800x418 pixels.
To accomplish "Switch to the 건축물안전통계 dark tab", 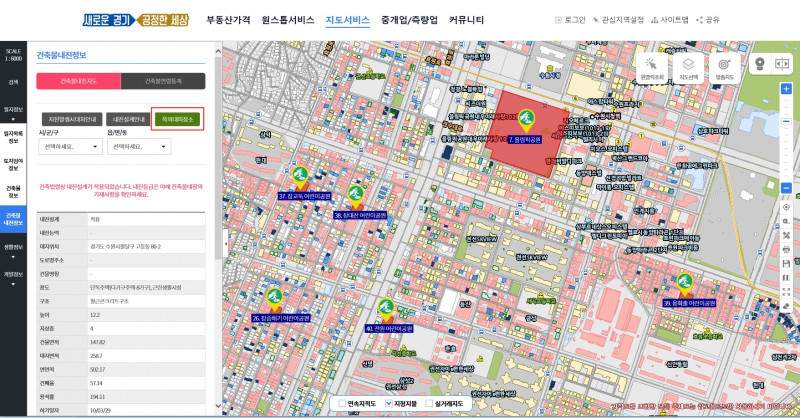I will coord(163,81).
